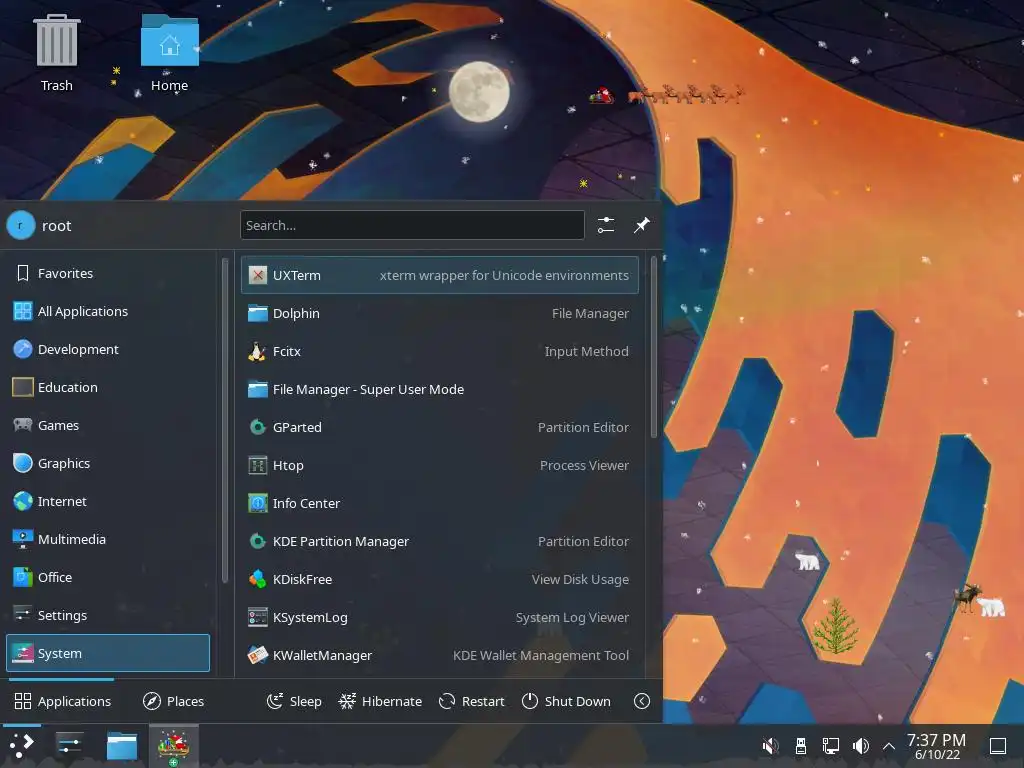This screenshot has height=768, width=1024.
Task: Open File Manager - Super User Mode
Action: (440, 389)
